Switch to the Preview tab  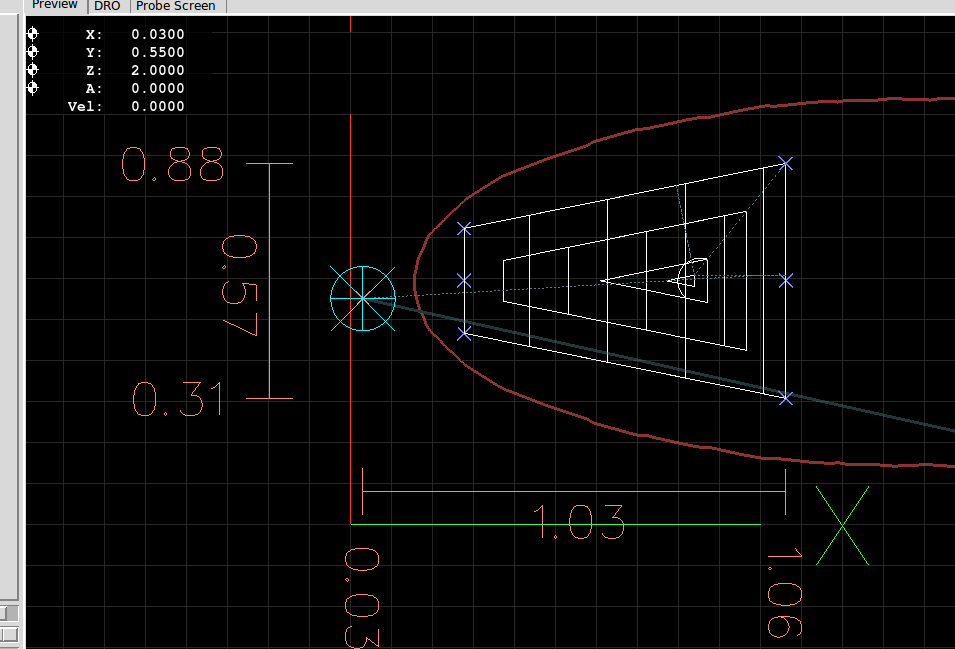(x=55, y=5)
